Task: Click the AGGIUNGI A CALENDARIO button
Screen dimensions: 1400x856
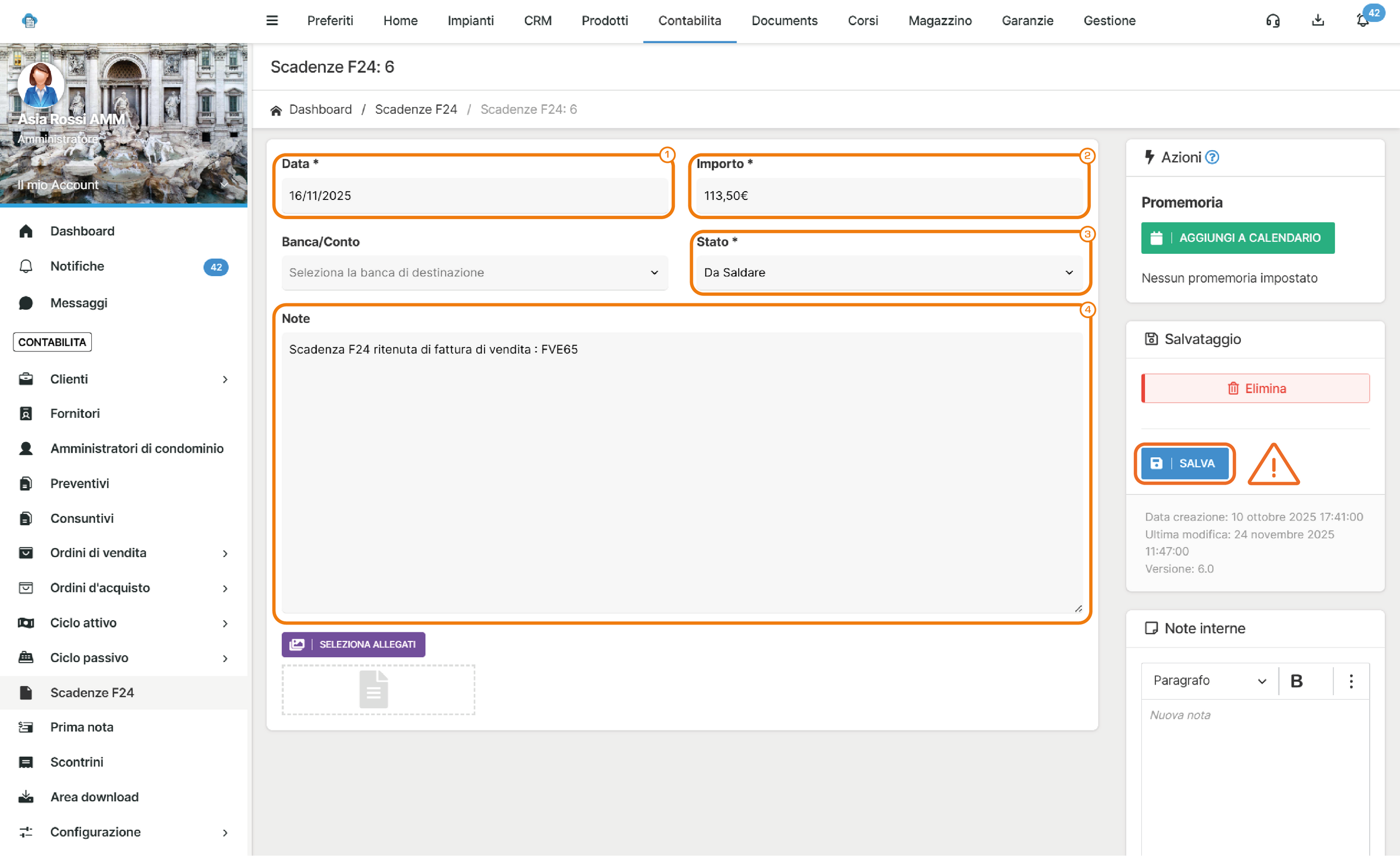Action: (1238, 238)
